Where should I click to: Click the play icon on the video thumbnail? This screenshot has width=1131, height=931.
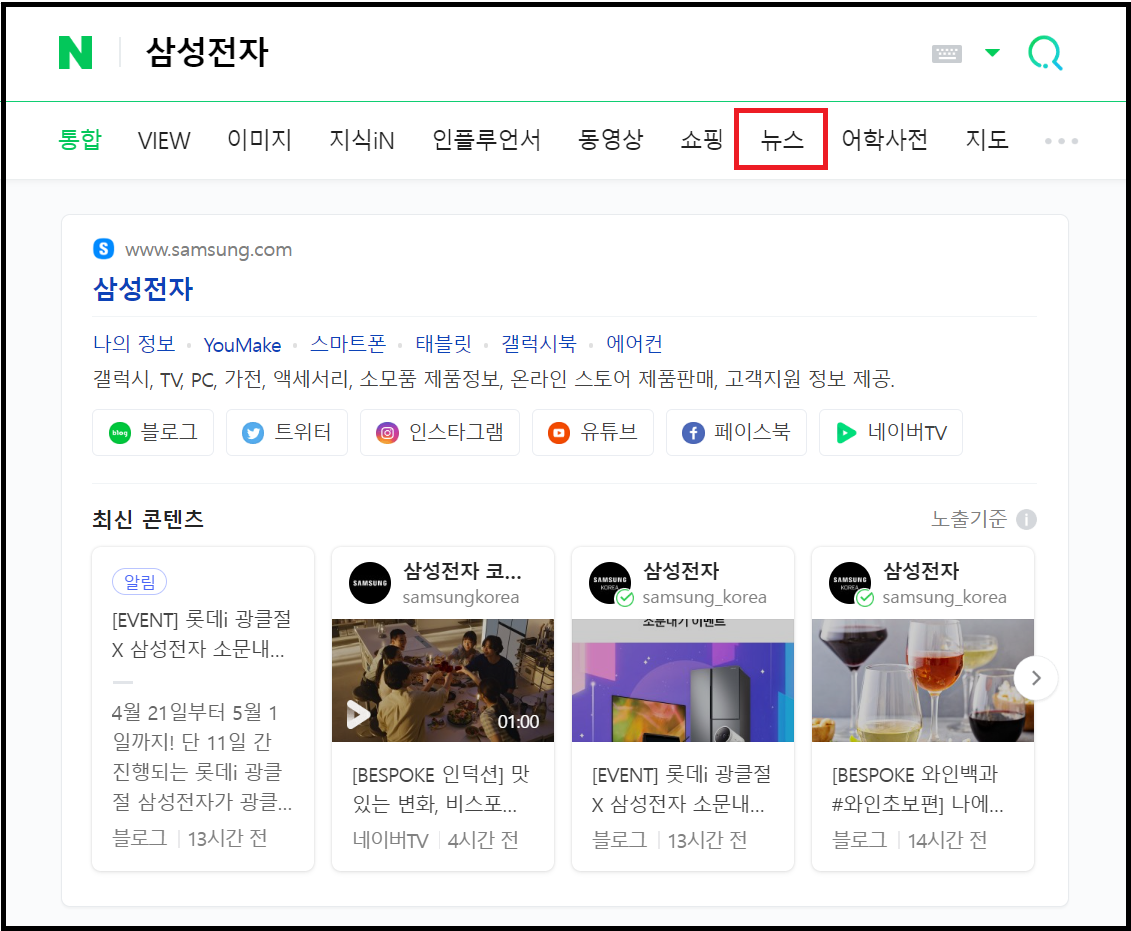[x=358, y=715]
